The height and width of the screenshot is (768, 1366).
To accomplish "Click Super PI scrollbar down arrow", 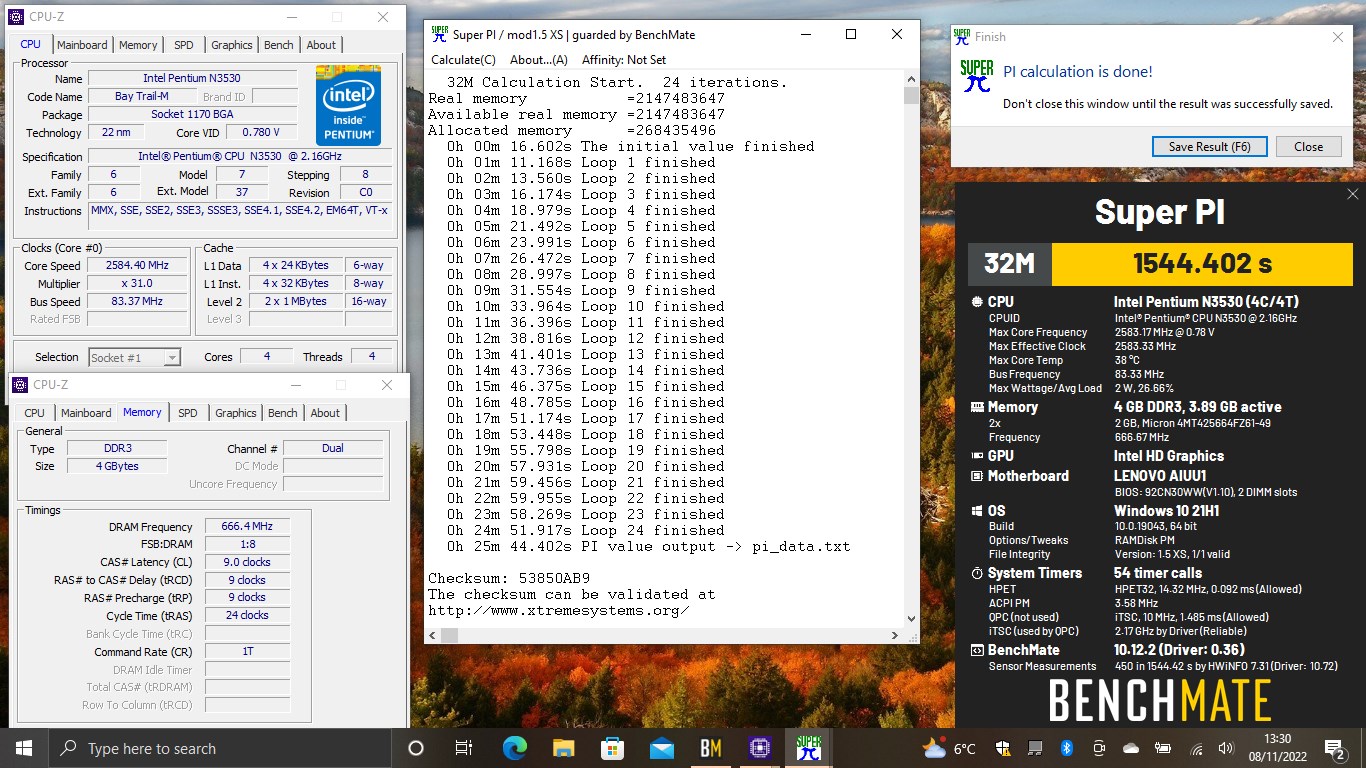I will [911, 619].
